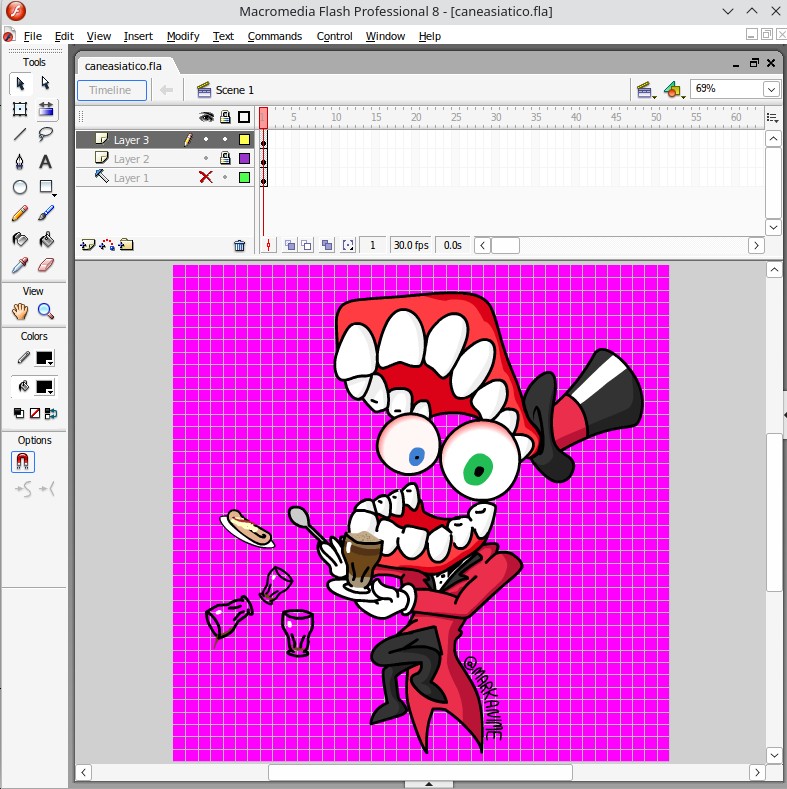Select the Paint Bucket tool

pyautogui.click(x=46, y=240)
